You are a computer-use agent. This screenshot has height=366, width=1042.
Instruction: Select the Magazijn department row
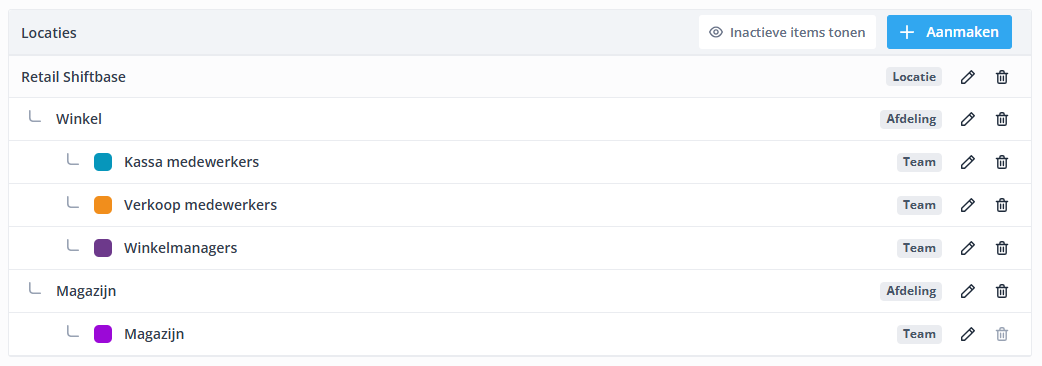pyautogui.click(x=520, y=291)
